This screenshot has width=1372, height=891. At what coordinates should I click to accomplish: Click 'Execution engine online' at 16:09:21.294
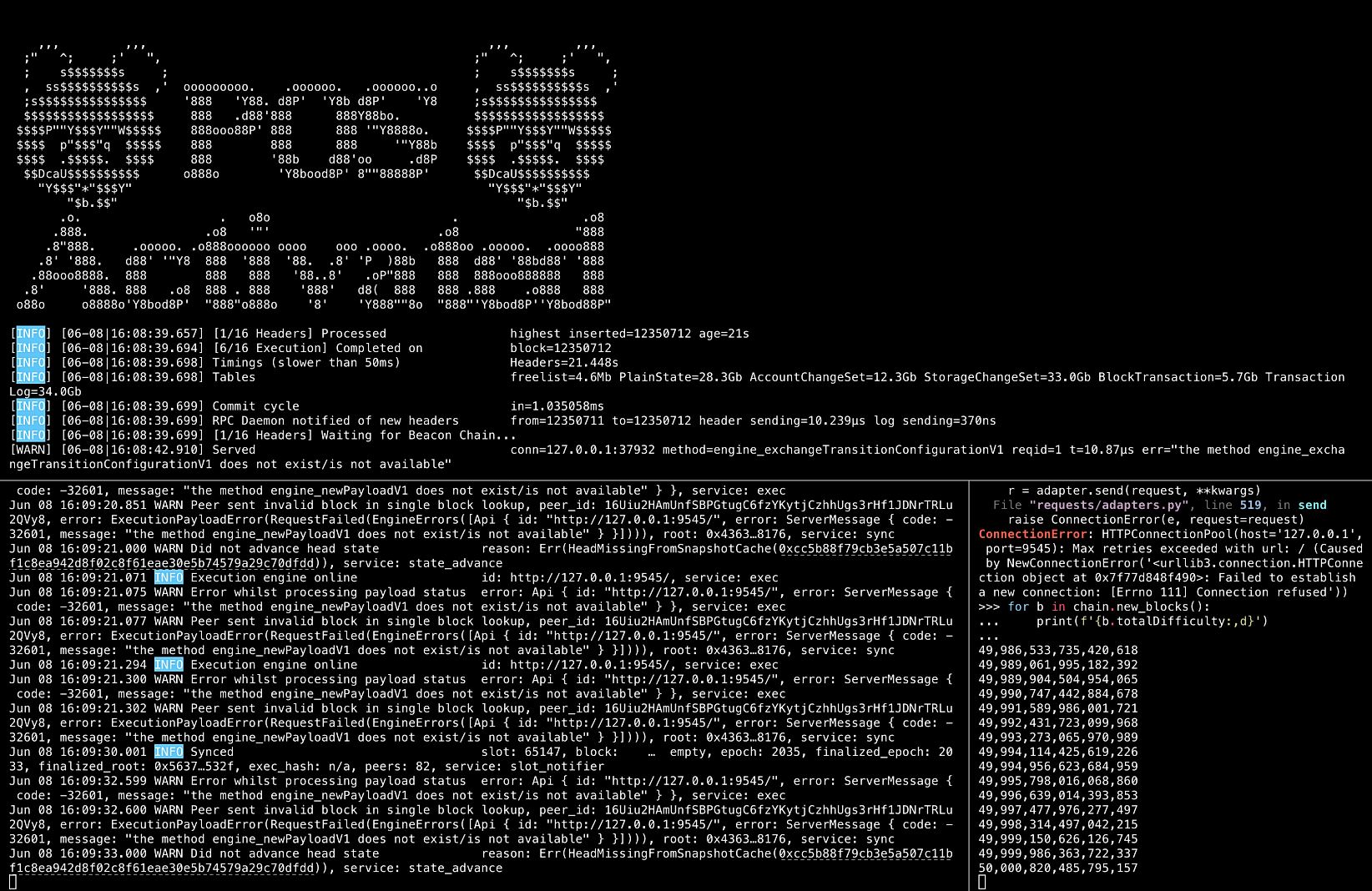pos(274,665)
